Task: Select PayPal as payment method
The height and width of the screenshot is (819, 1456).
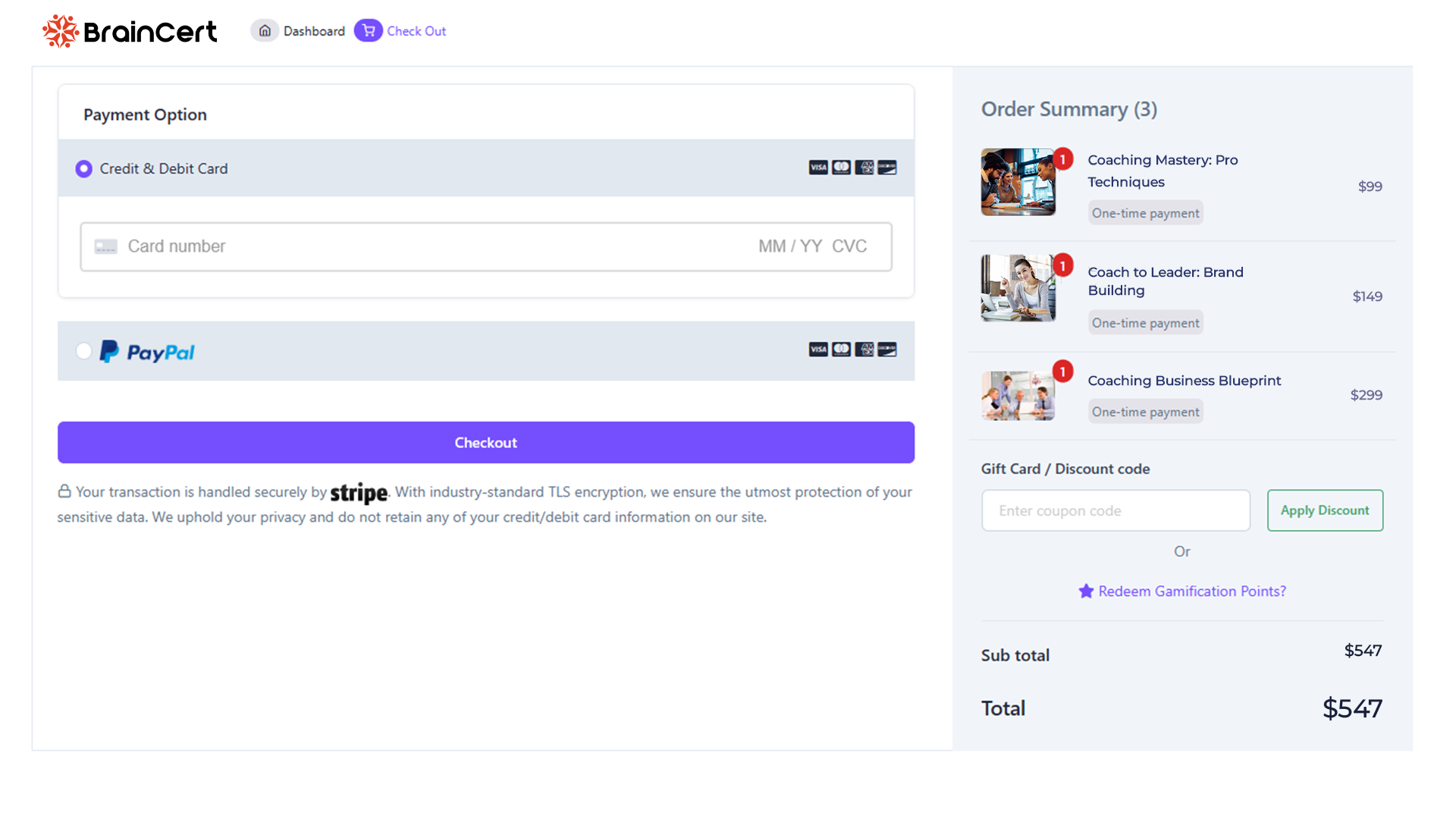Action: click(x=83, y=350)
